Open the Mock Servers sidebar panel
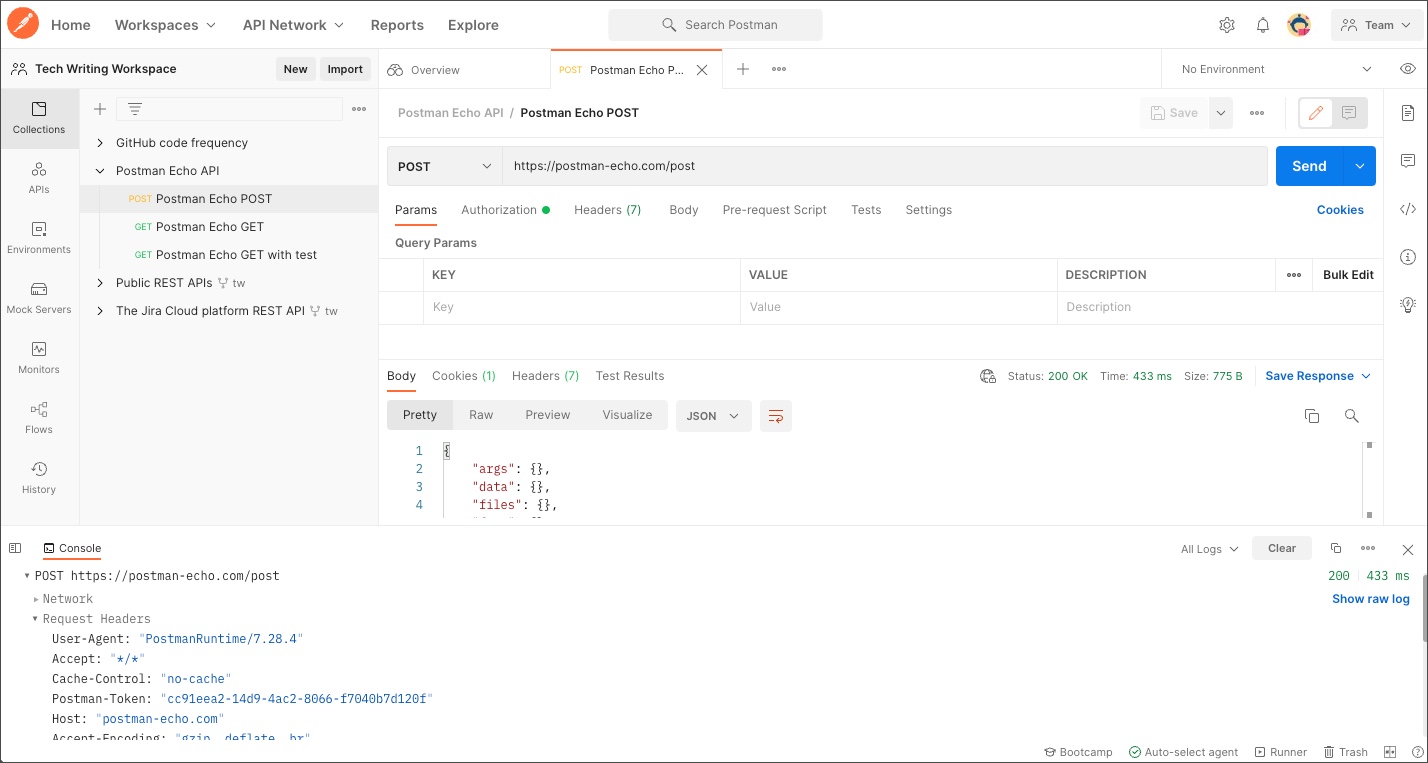The image size is (1428, 763). coord(39,298)
